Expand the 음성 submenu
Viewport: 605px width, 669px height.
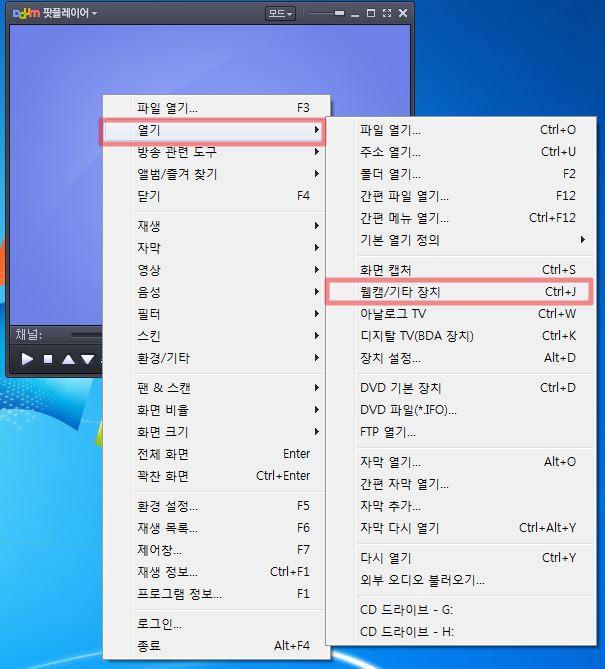pyautogui.click(x=216, y=292)
